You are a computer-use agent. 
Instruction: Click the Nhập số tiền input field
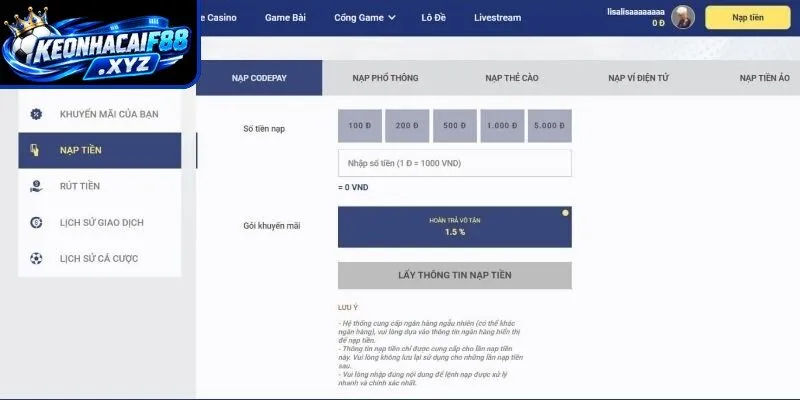(455, 163)
